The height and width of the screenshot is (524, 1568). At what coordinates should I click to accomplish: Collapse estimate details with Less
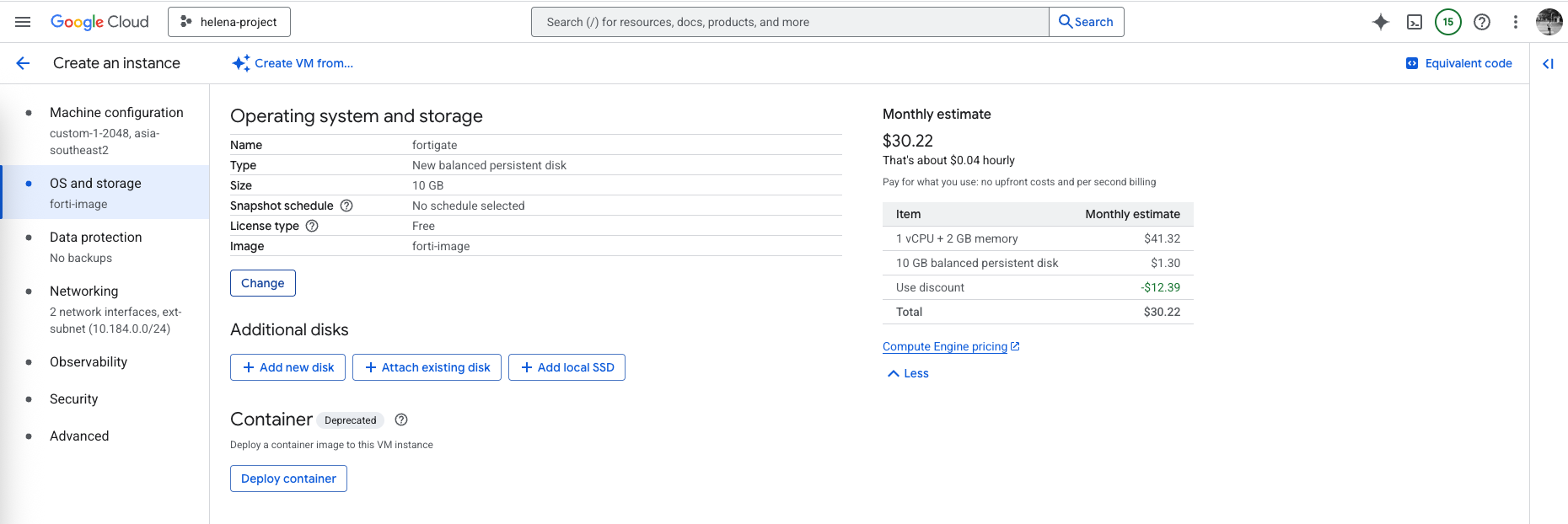tap(908, 373)
